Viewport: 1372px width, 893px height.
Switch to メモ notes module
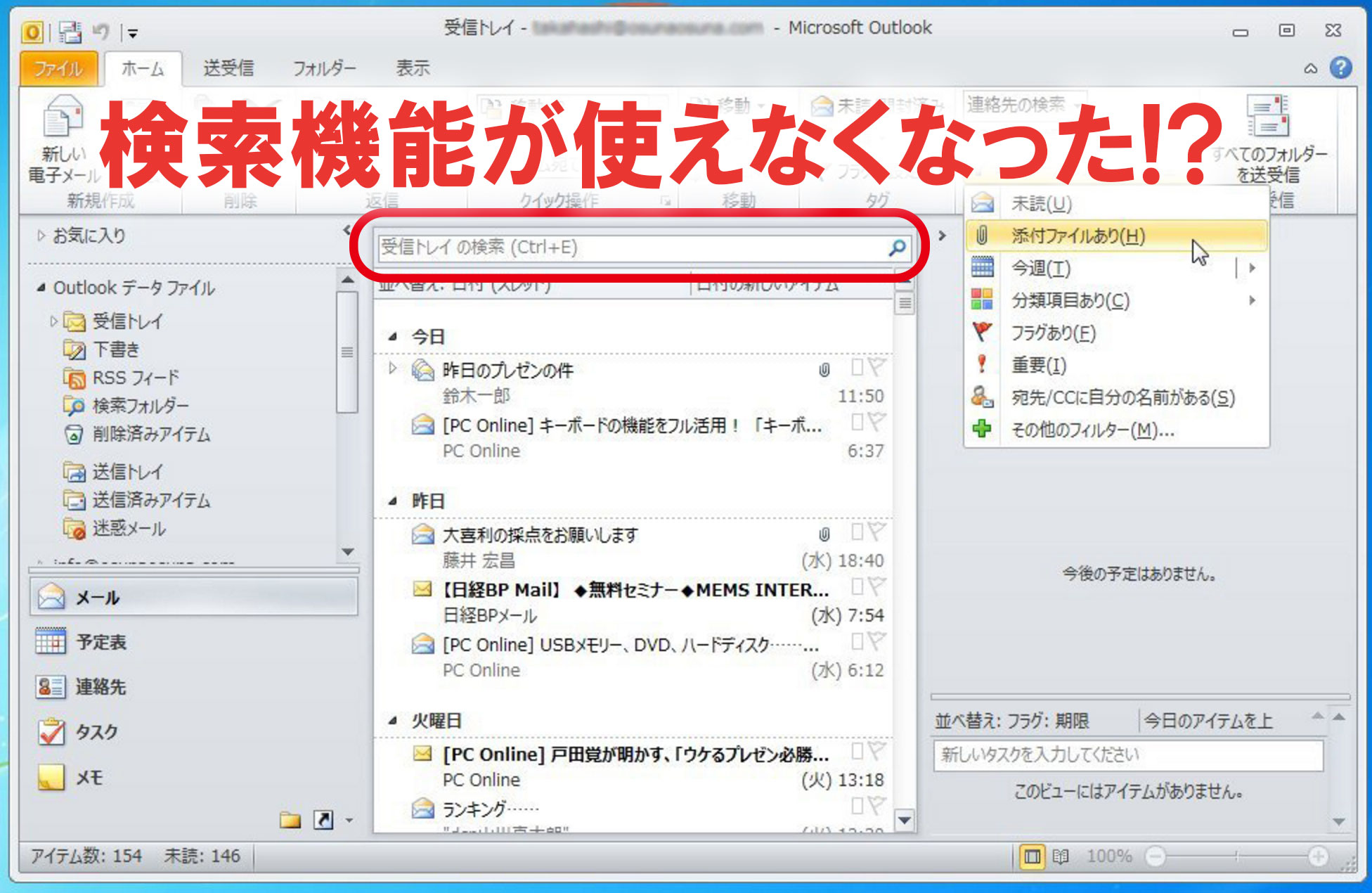[194, 777]
